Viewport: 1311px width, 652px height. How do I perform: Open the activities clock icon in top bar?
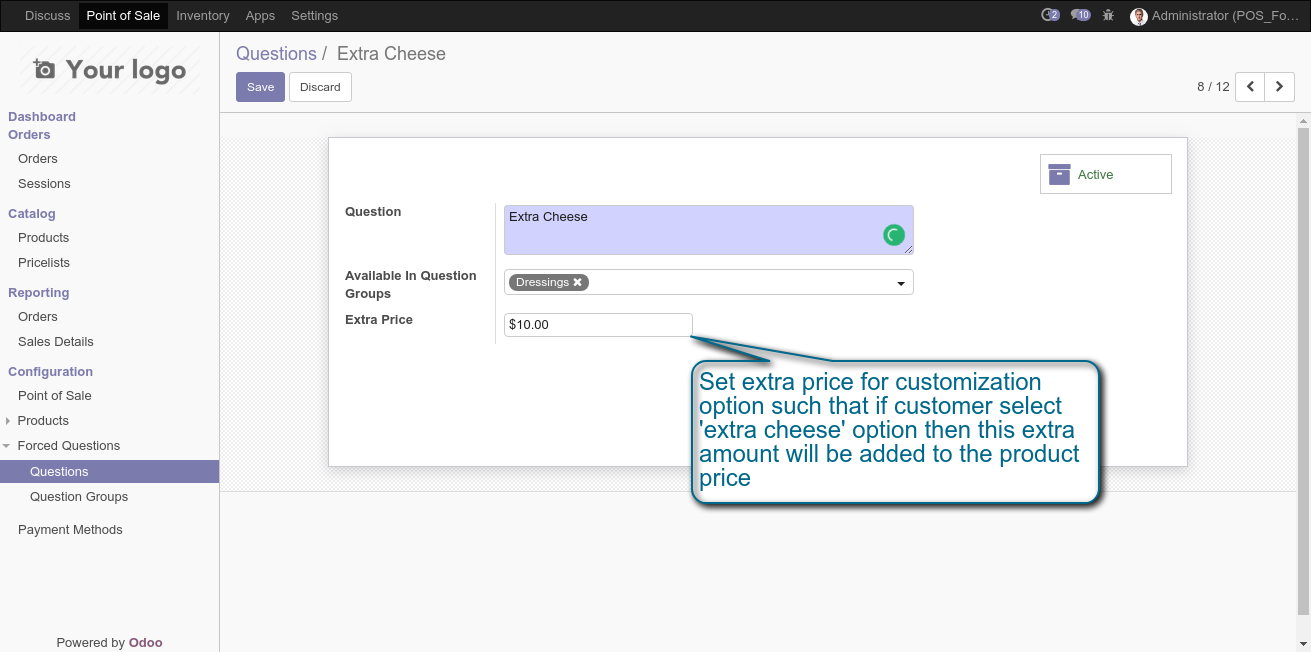pos(1050,15)
